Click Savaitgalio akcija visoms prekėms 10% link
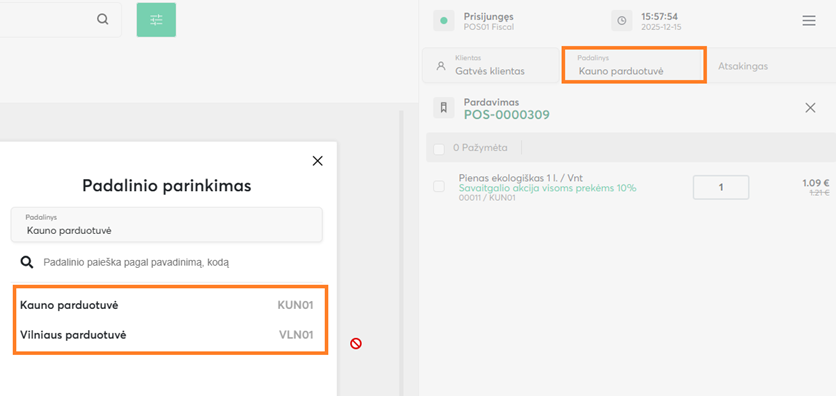 [547, 188]
